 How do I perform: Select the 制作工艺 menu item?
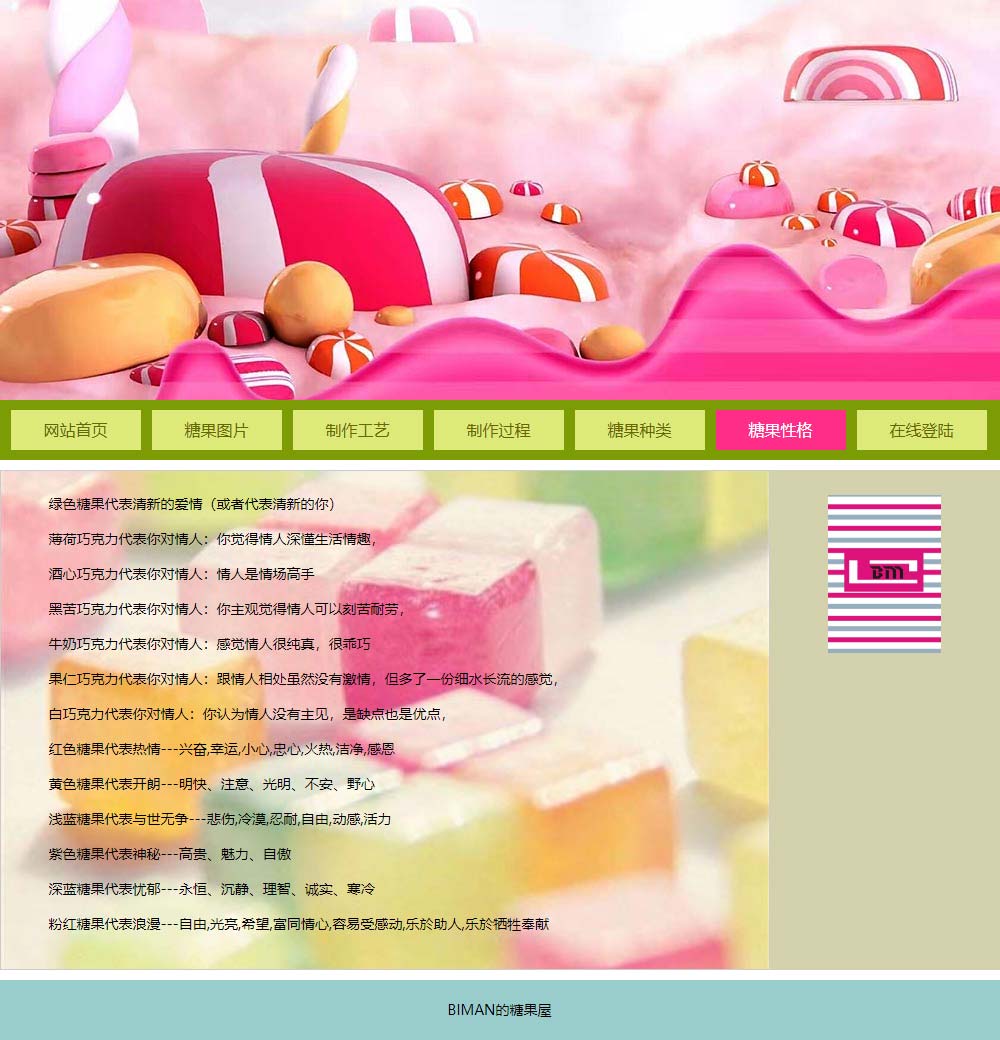point(357,430)
